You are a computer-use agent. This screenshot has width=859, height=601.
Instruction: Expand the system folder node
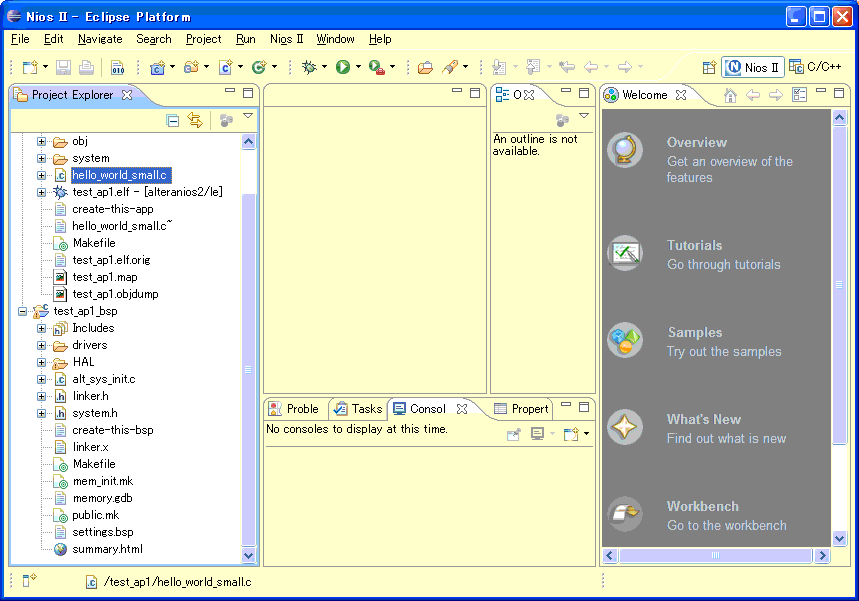[41, 158]
